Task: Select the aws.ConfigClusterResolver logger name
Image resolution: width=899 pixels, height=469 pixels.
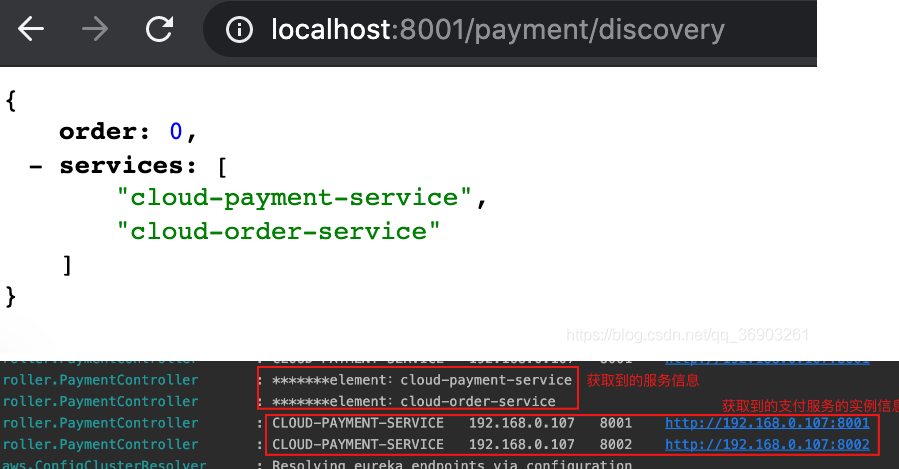Action: [x=103, y=464]
